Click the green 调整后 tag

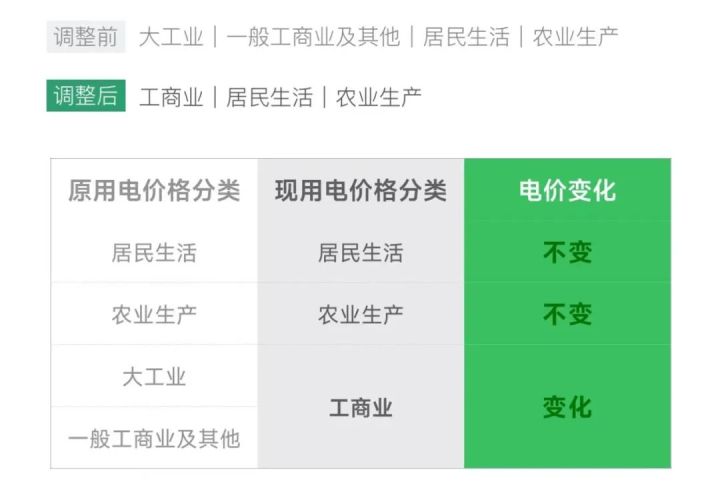[85, 96]
